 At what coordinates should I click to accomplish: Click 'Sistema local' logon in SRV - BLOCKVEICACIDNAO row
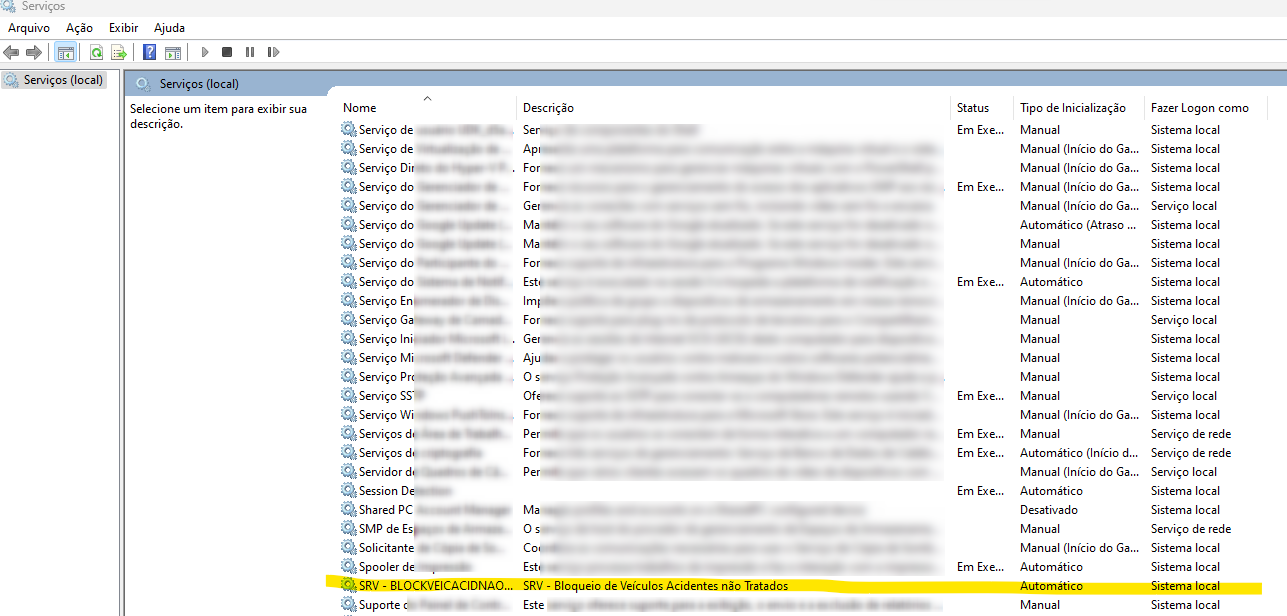pos(1185,586)
